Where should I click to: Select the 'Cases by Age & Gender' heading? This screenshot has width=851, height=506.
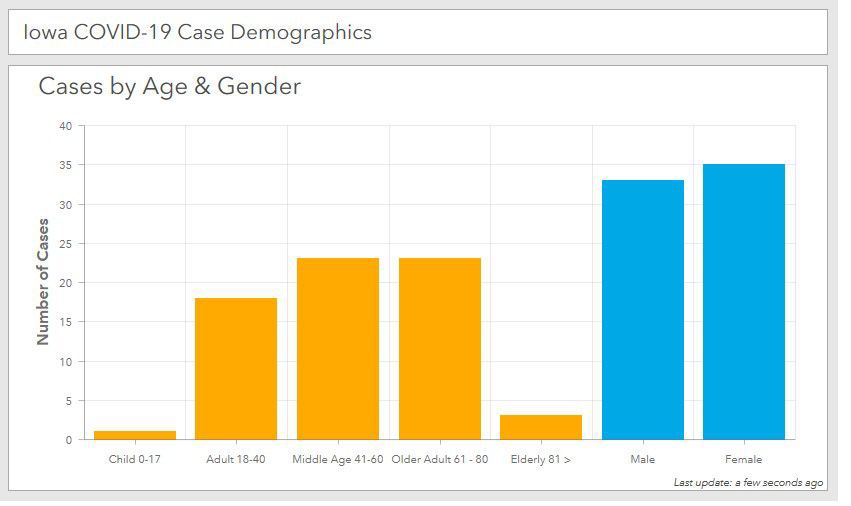click(169, 87)
